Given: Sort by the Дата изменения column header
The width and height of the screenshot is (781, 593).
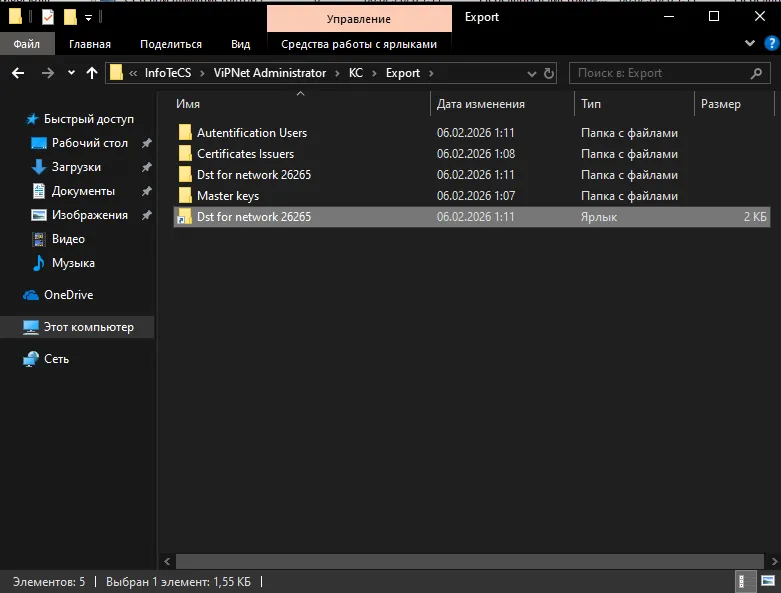Looking at the screenshot, I should 480,104.
